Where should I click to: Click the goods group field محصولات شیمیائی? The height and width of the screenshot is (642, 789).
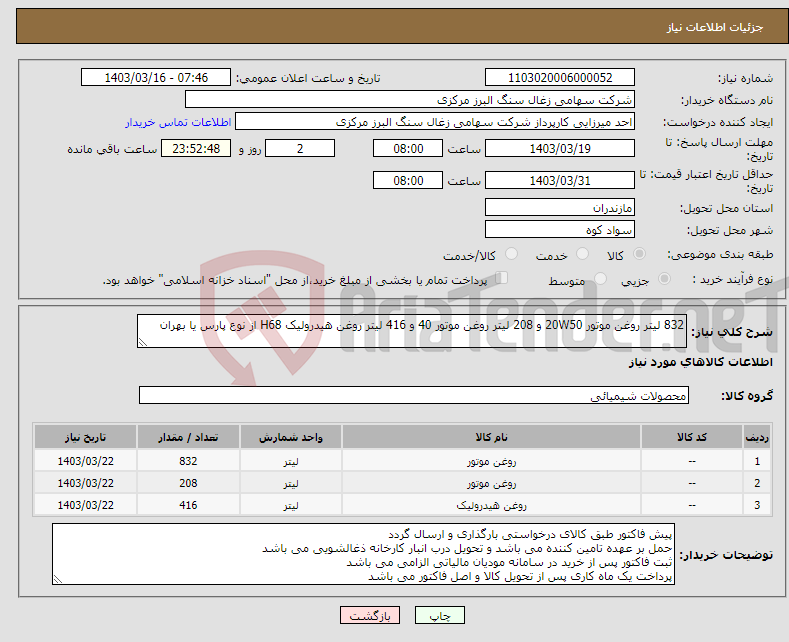(414, 395)
